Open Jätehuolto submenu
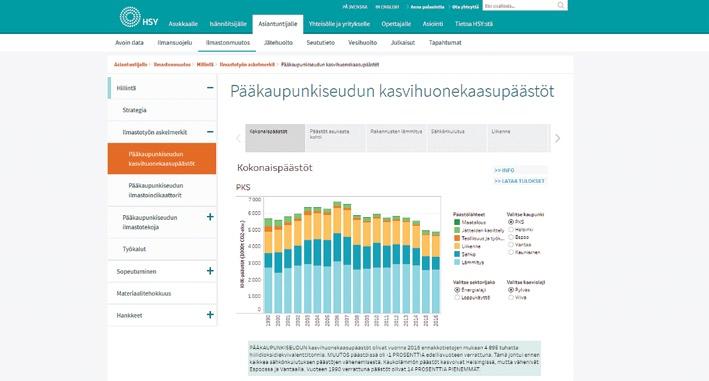This screenshot has width=709, height=381. pos(278,42)
